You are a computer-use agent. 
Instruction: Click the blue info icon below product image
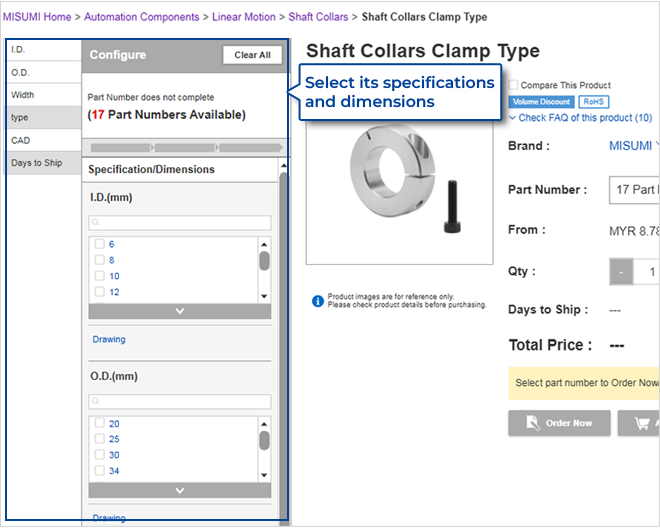click(x=317, y=300)
